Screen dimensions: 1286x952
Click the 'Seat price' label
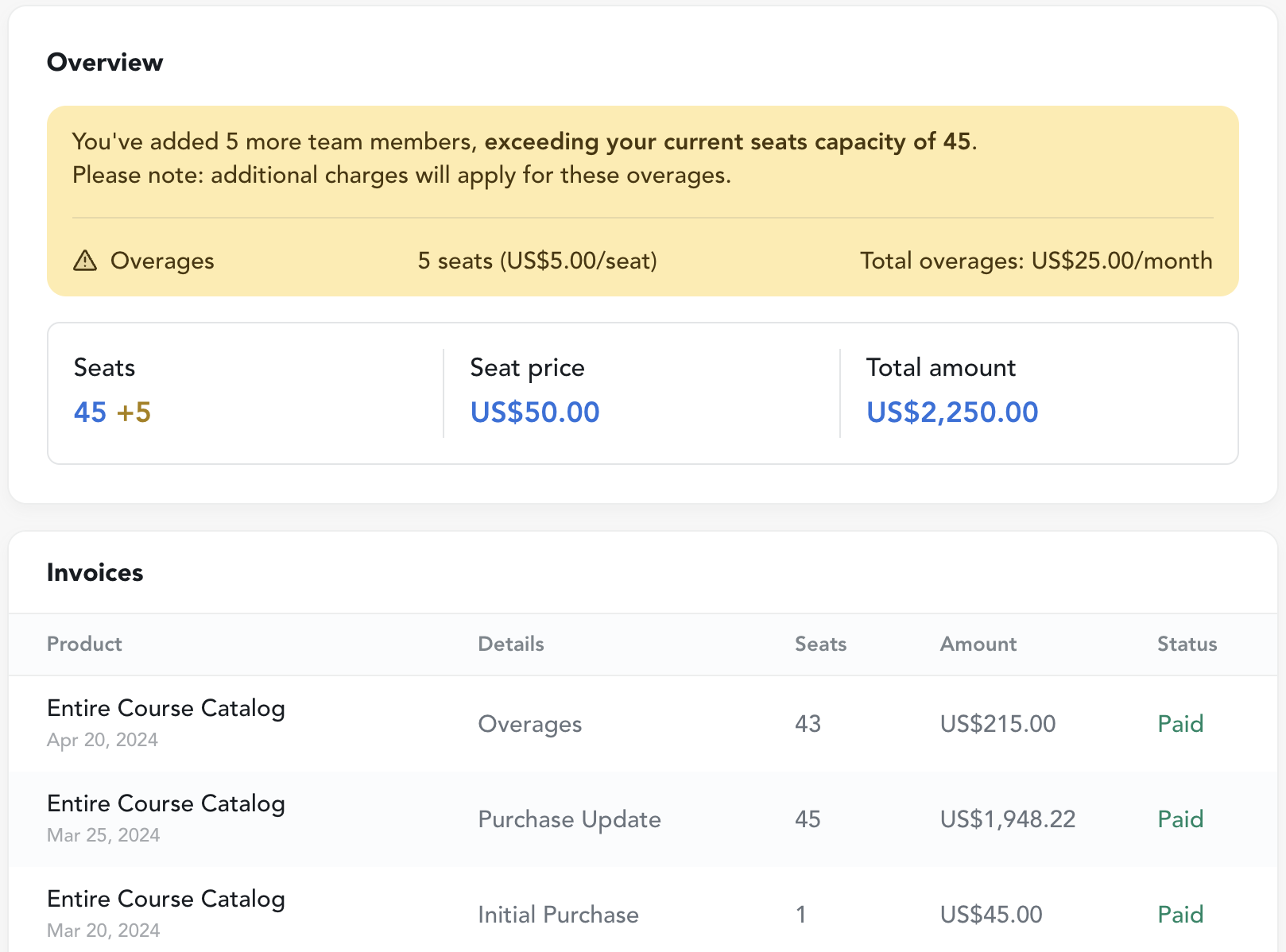(x=527, y=367)
